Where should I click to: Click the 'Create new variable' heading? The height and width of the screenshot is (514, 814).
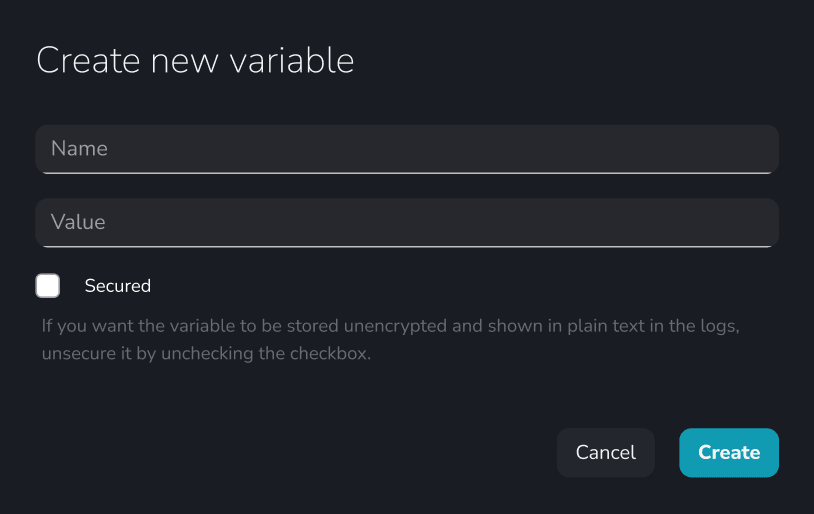(195, 61)
